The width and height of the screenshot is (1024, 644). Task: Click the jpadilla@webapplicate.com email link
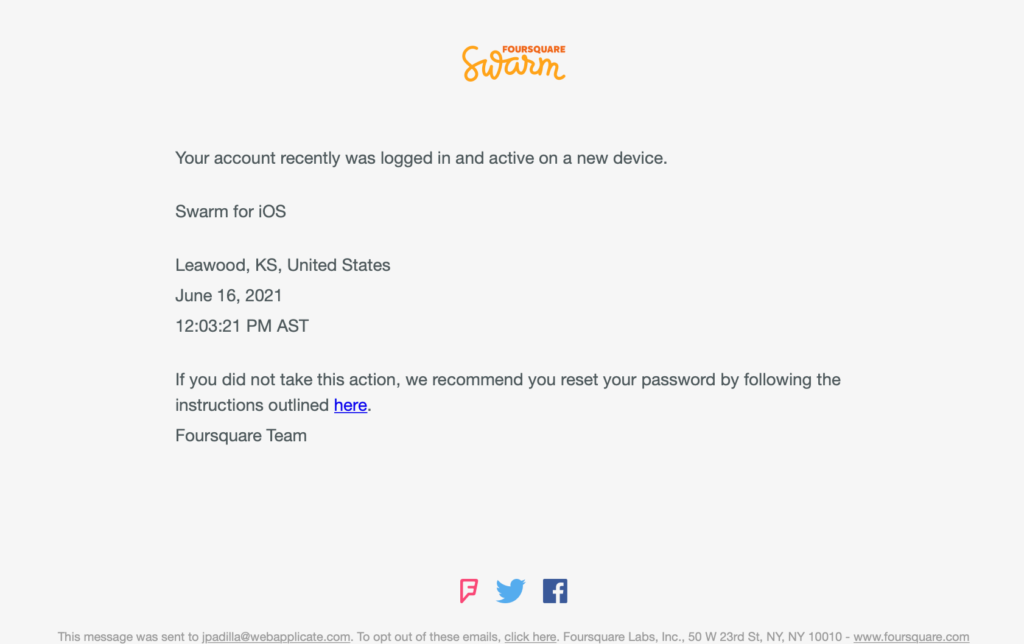(x=276, y=636)
